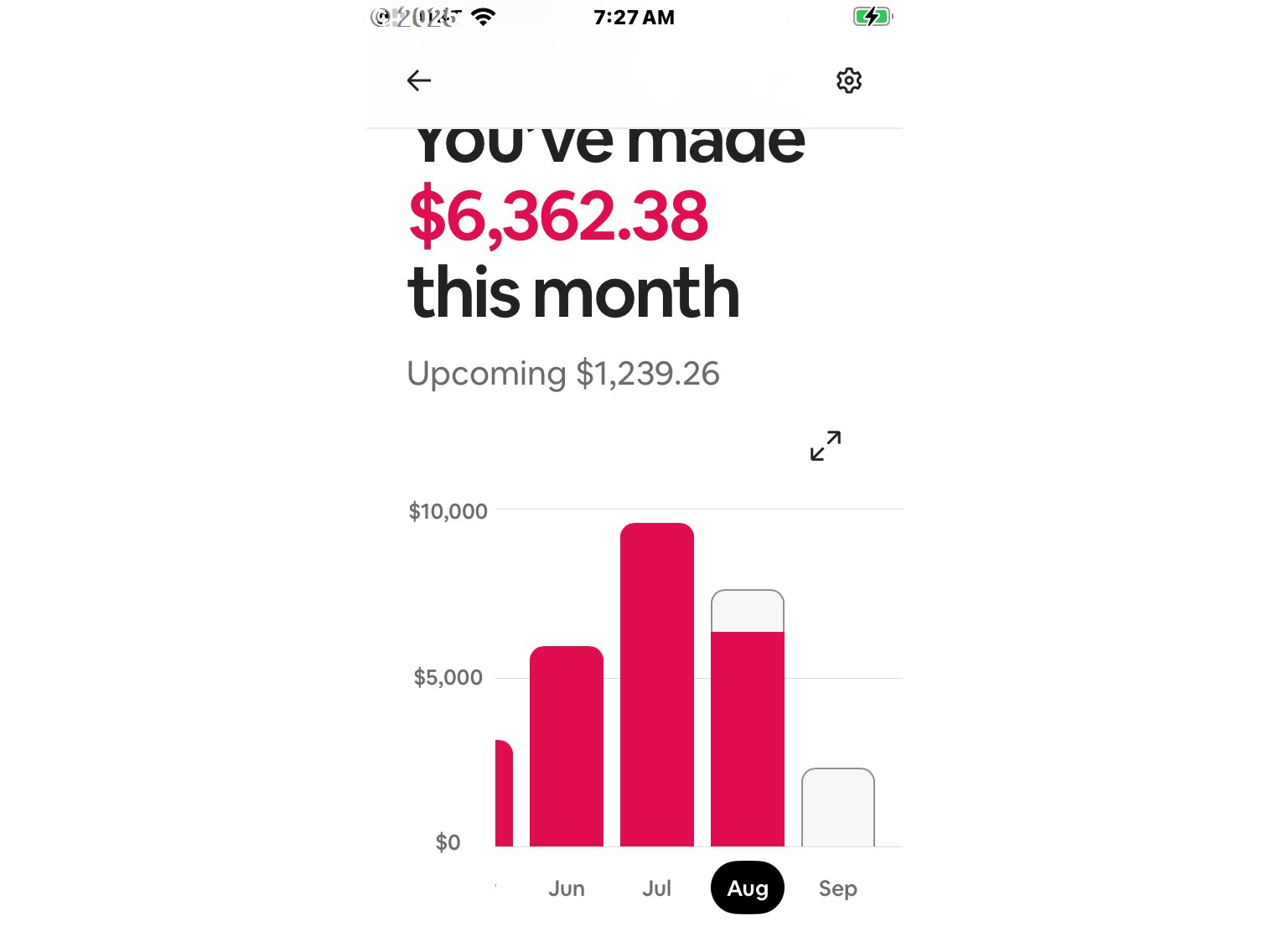Choose the Sep month tab

click(x=837, y=888)
